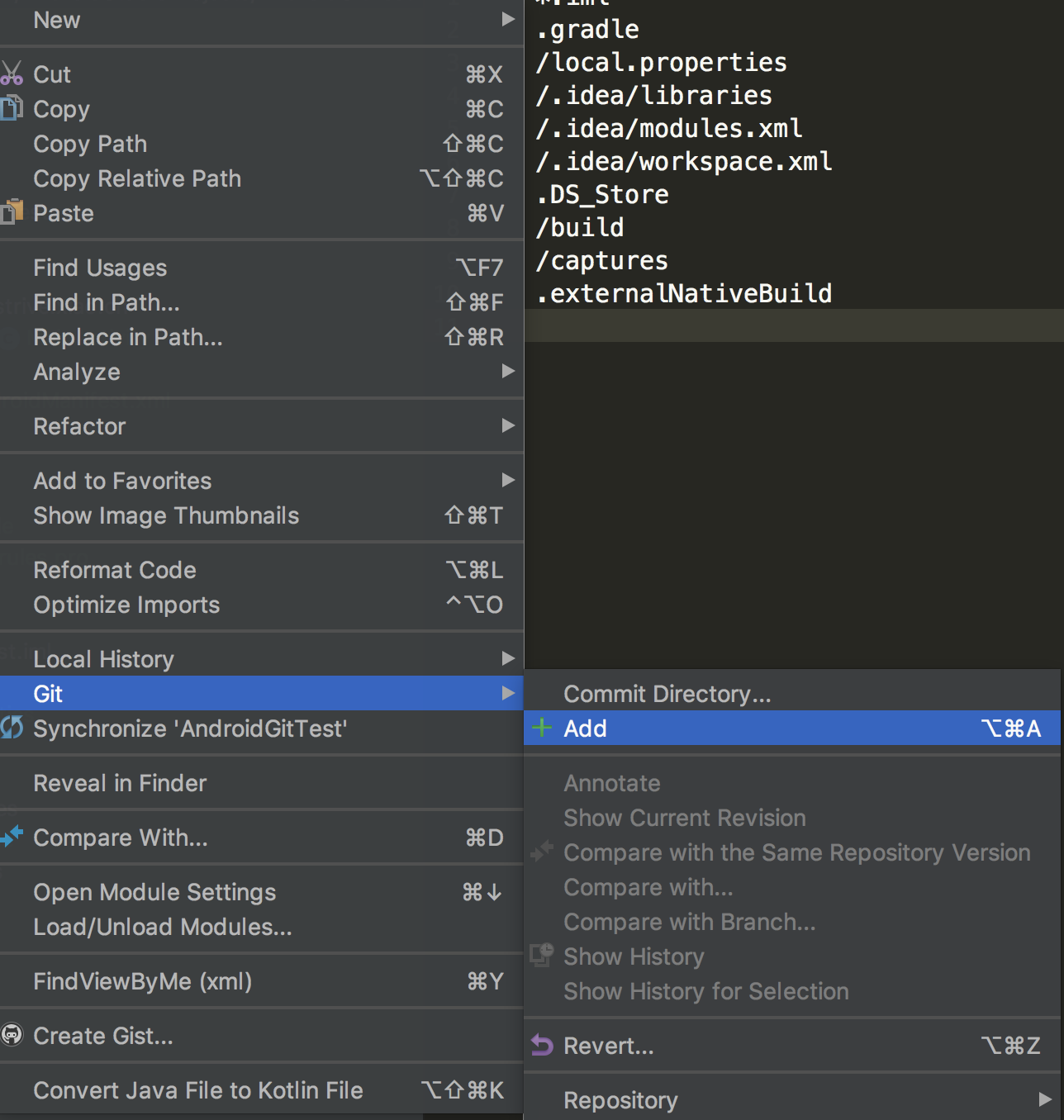Screen dimensions: 1064x1120
Task: Click the scissors Cut icon
Action: (x=12, y=74)
